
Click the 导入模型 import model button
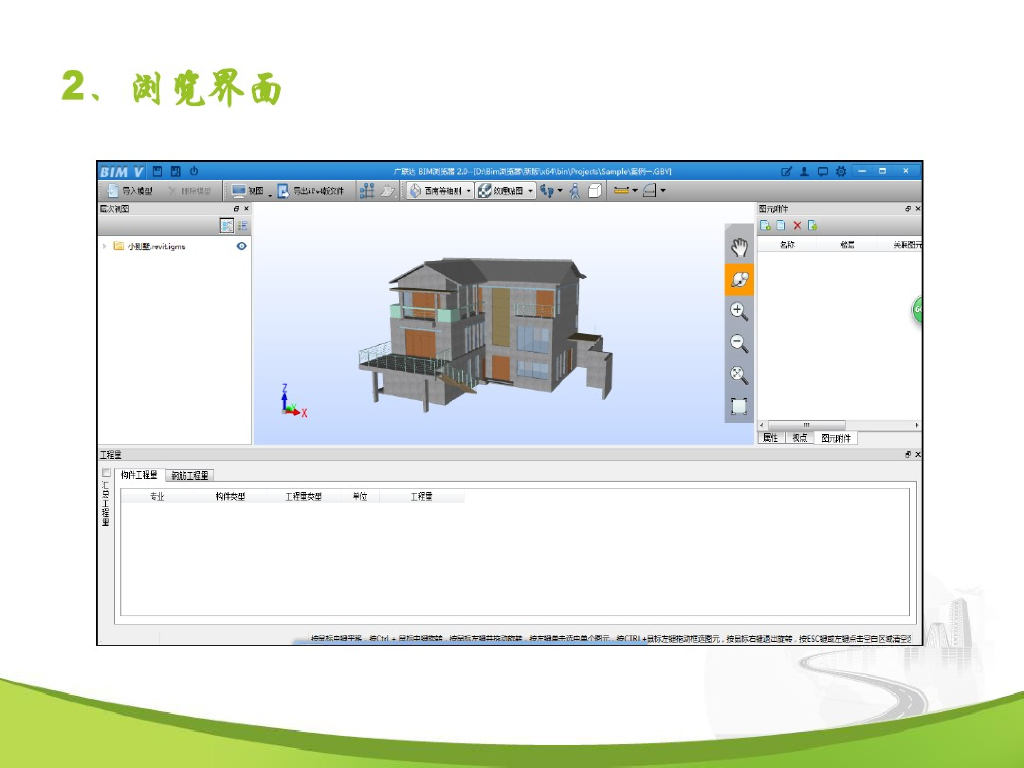[x=130, y=191]
